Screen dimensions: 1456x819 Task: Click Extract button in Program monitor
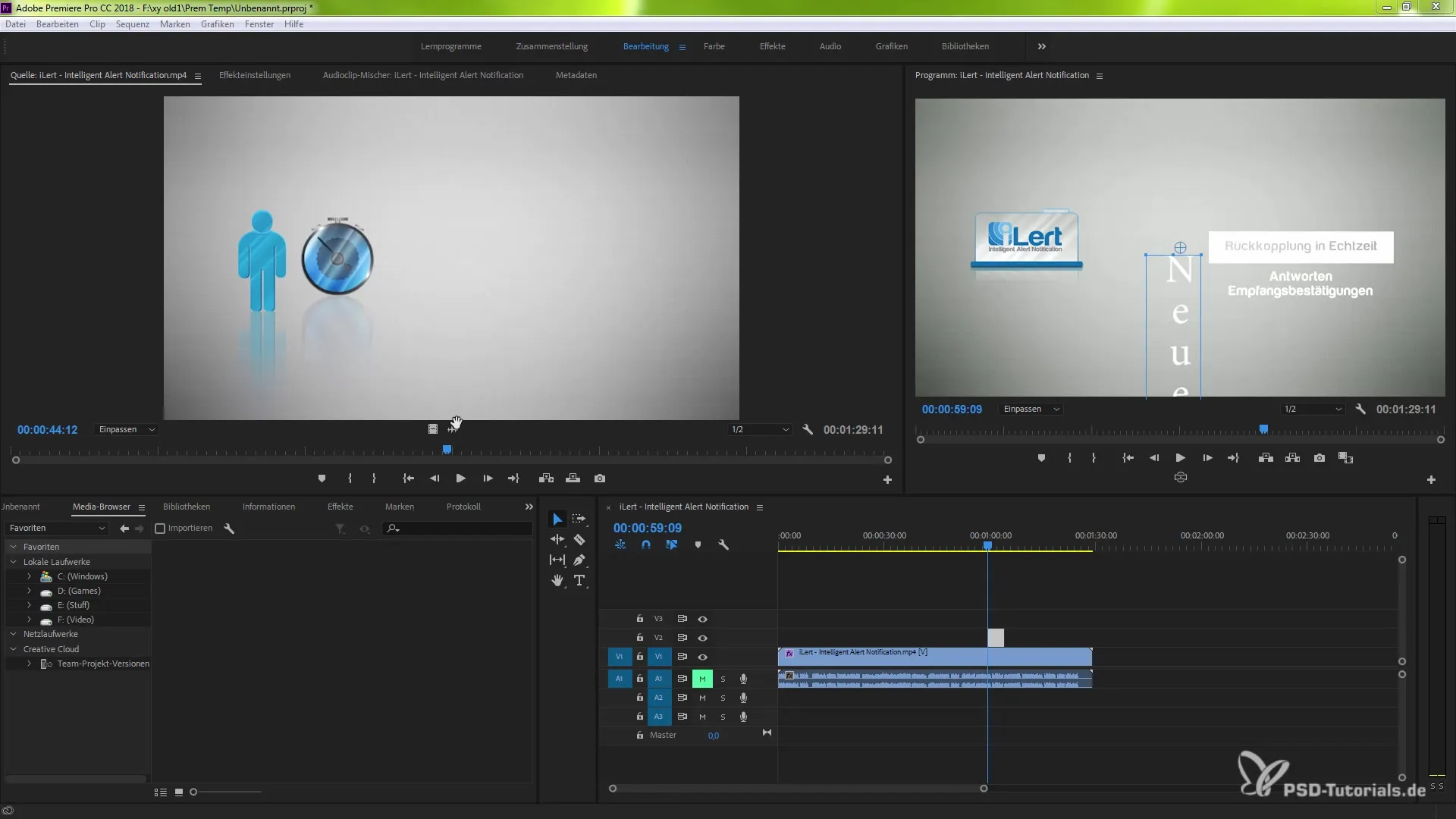[x=1293, y=458]
